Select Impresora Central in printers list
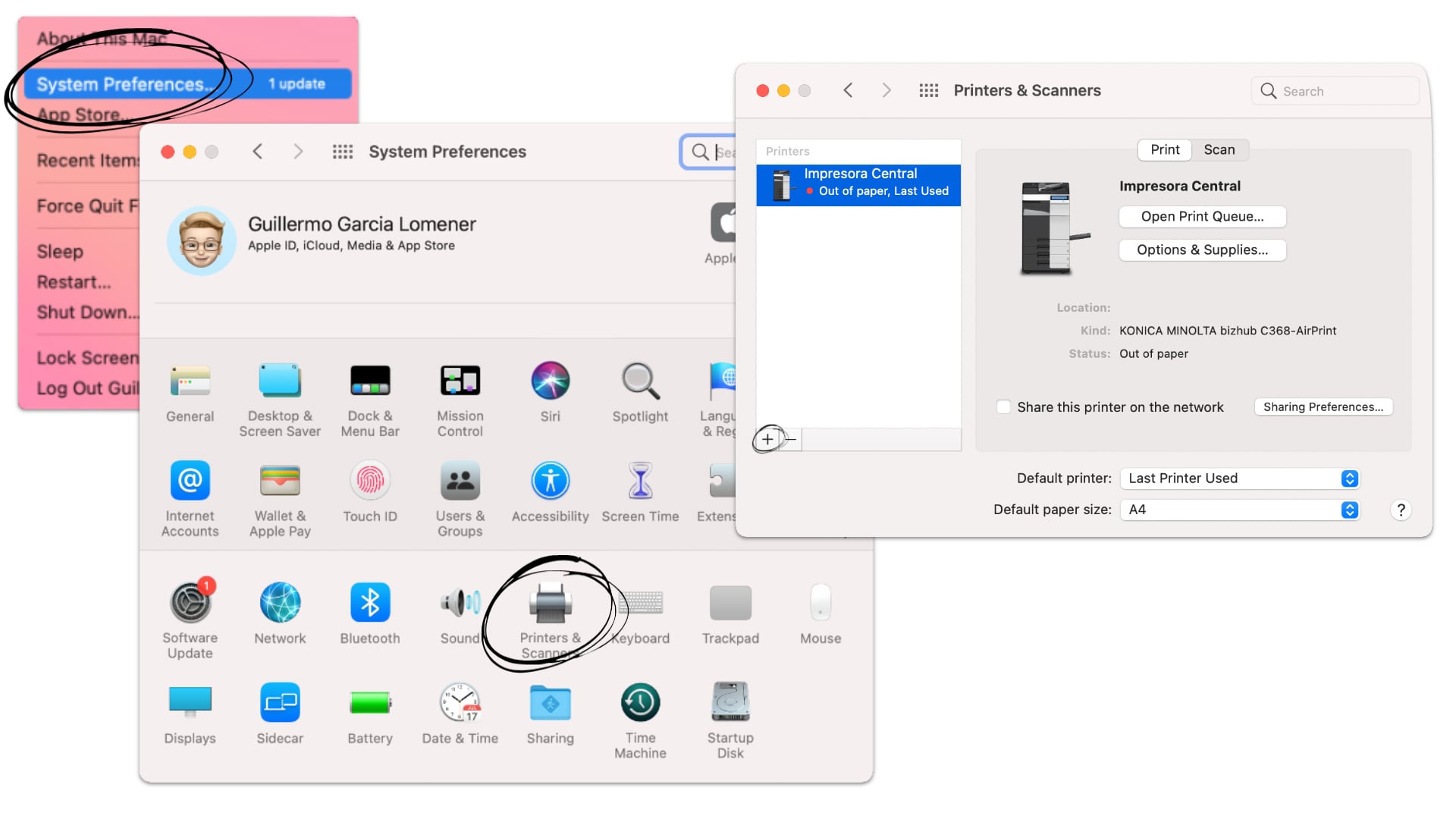 click(858, 185)
